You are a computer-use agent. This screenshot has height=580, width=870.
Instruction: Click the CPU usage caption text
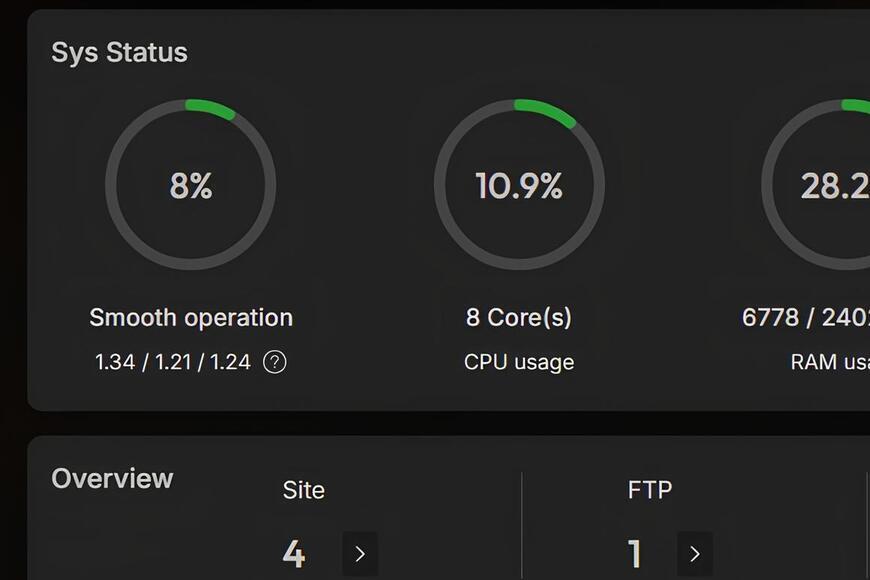[x=518, y=362]
